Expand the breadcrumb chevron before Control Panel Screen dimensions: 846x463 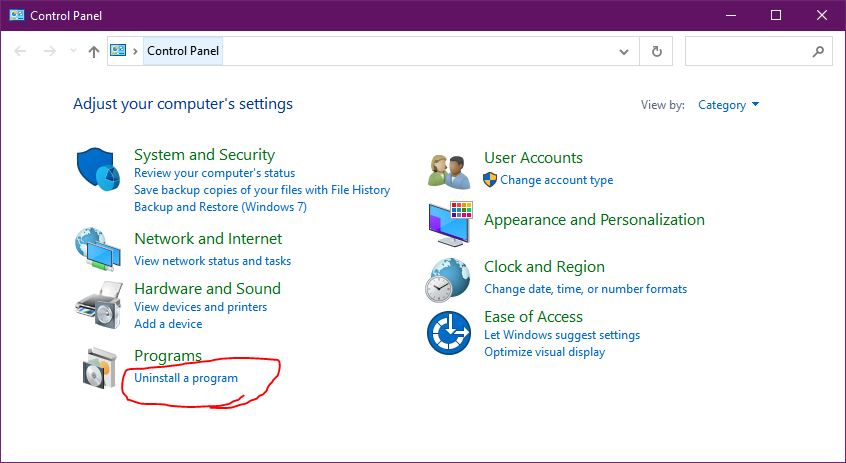[135, 51]
